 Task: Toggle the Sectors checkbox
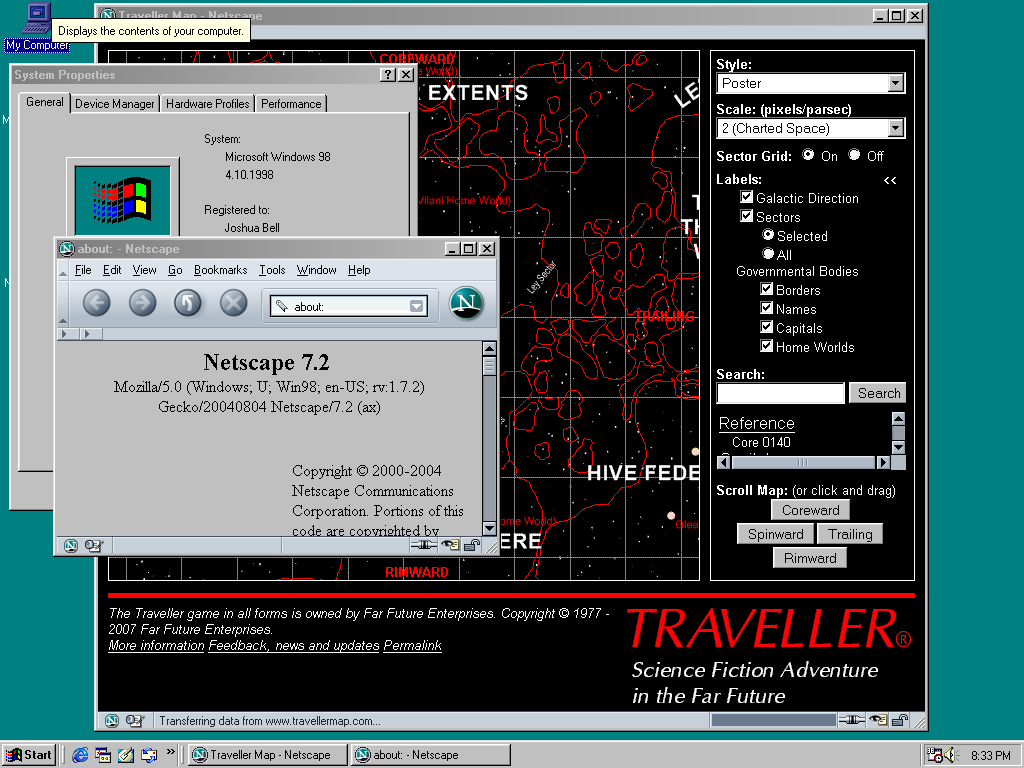(747, 216)
